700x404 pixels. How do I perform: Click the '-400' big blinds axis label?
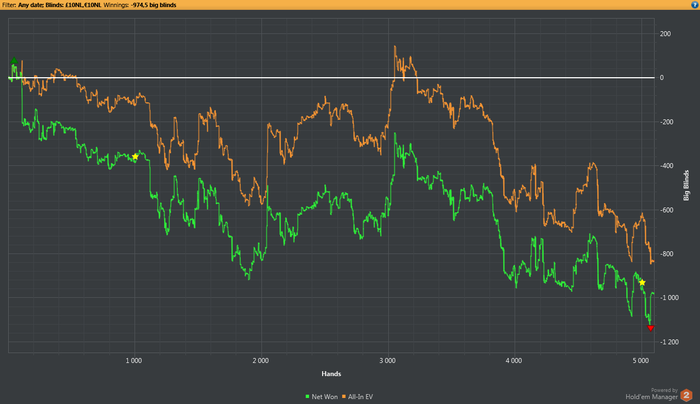point(667,166)
